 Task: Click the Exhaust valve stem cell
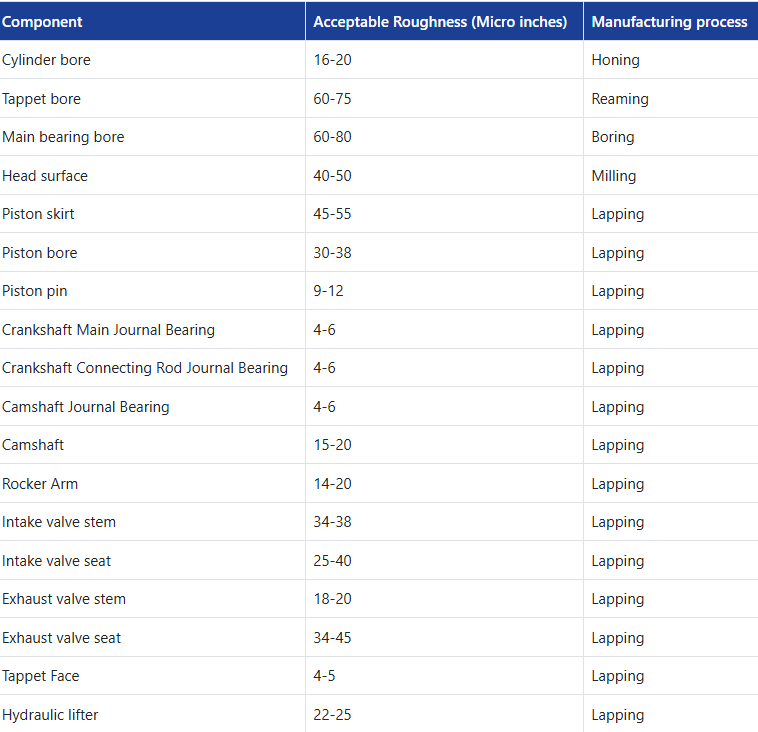(64, 599)
